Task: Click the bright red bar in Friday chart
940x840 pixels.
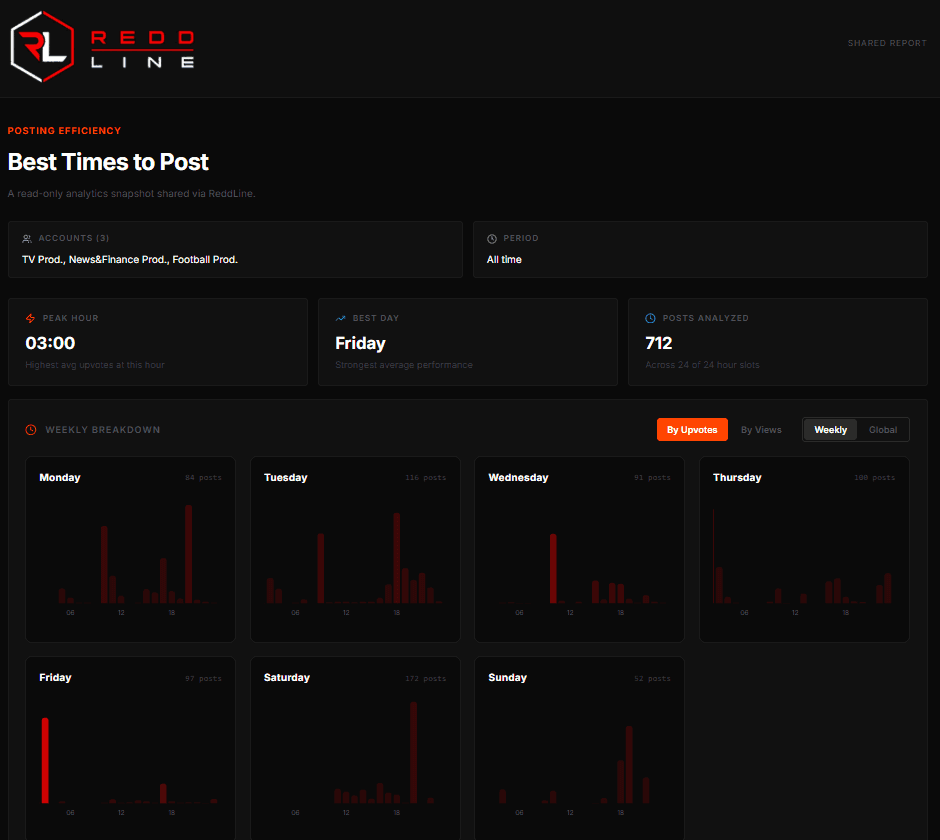Action: [x=45, y=760]
